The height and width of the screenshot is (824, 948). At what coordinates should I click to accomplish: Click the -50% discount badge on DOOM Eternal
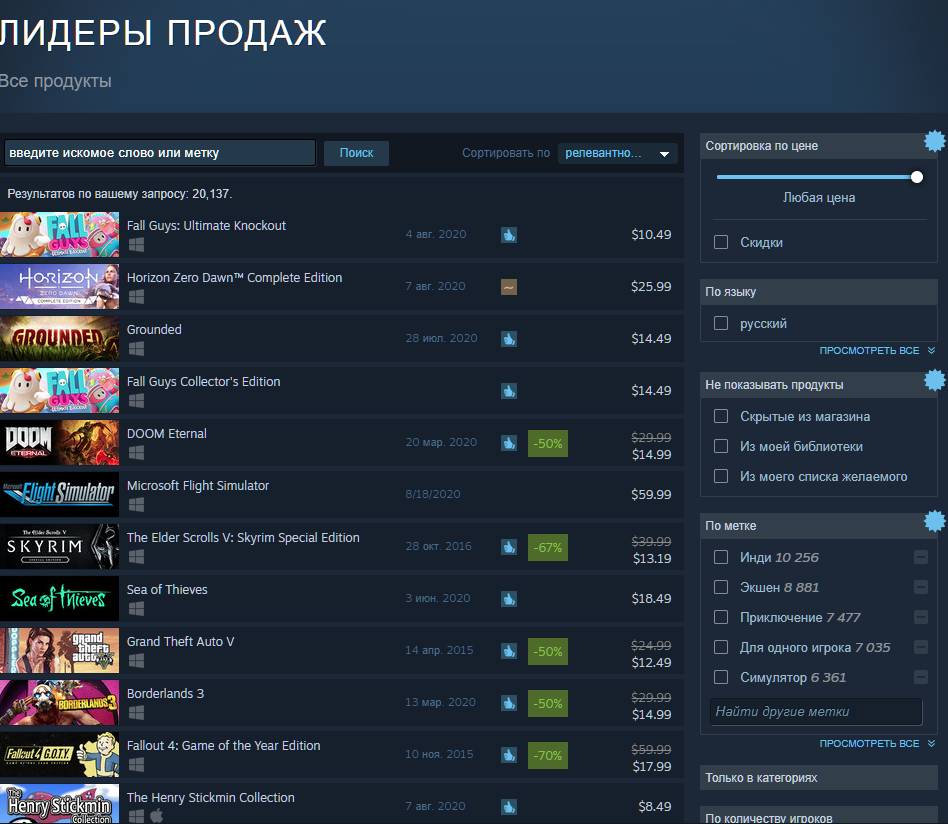point(548,443)
